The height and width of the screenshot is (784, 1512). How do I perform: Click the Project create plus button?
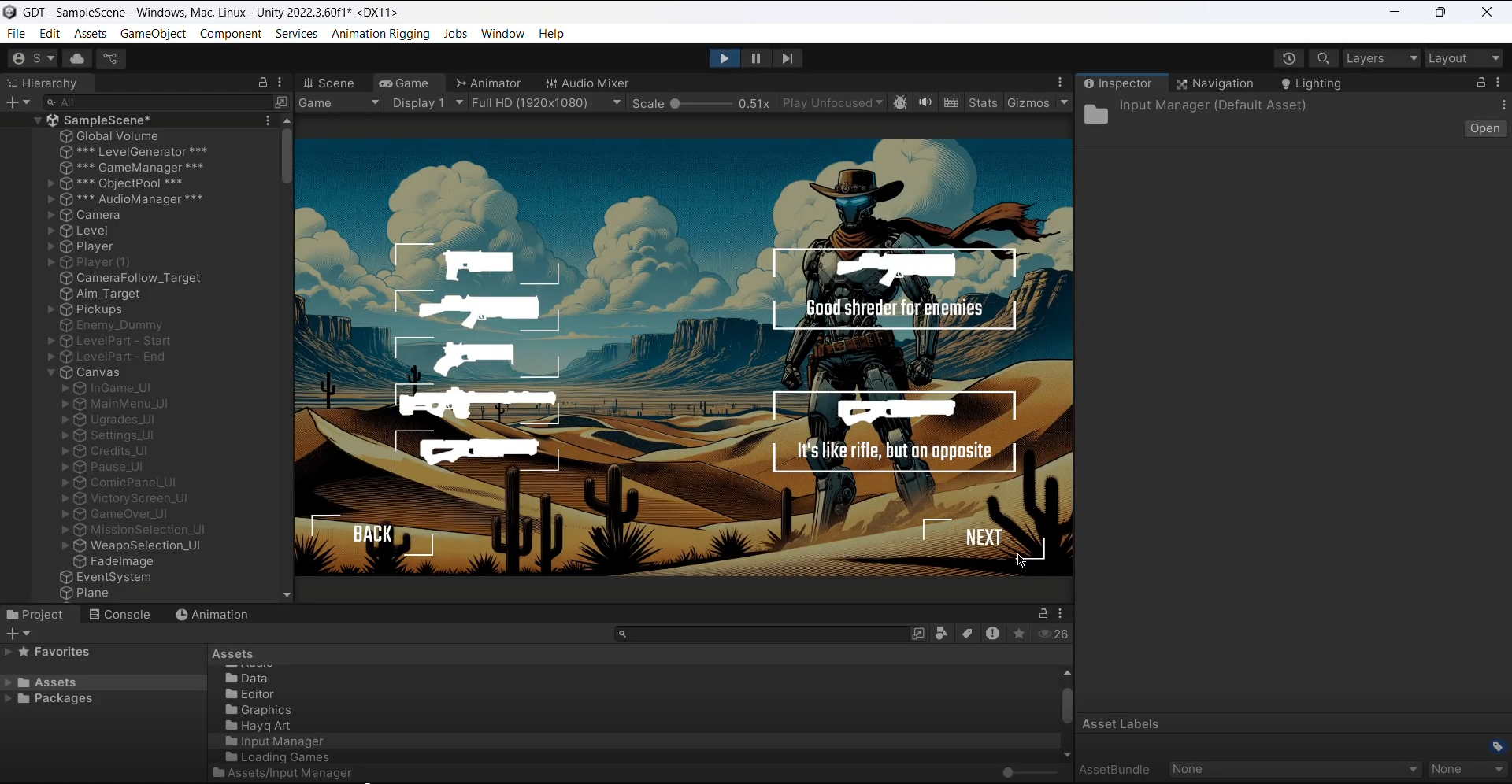coord(17,634)
